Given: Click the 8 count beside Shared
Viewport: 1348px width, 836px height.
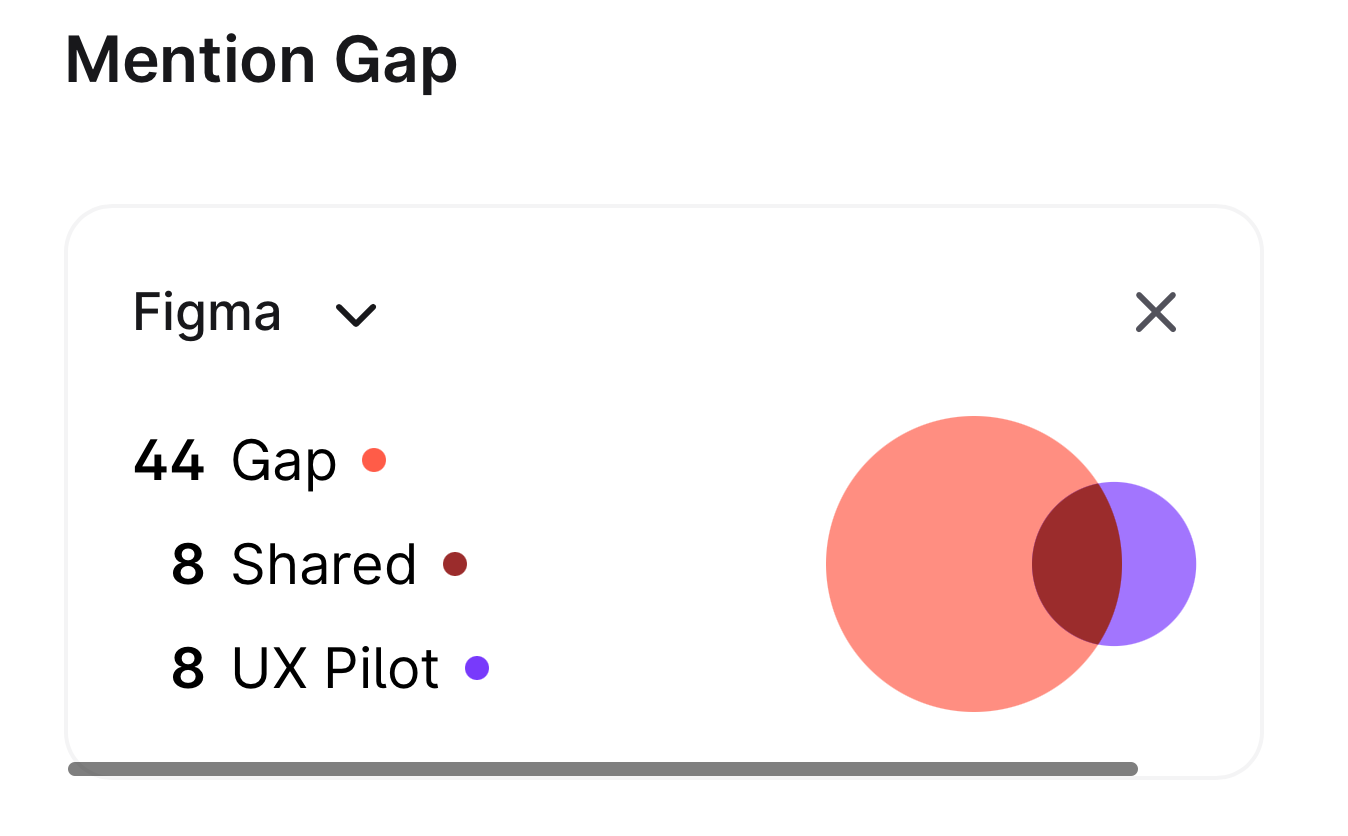Looking at the screenshot, I should [188, 565].
